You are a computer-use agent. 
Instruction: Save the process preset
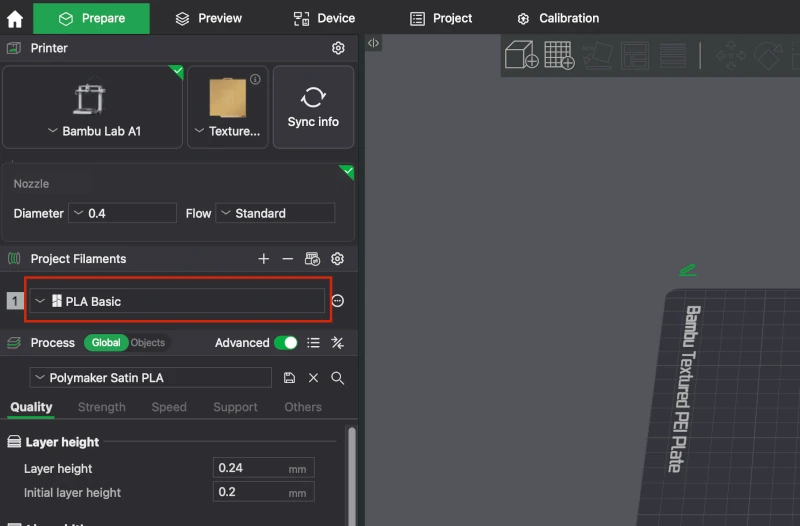[289, 378]
